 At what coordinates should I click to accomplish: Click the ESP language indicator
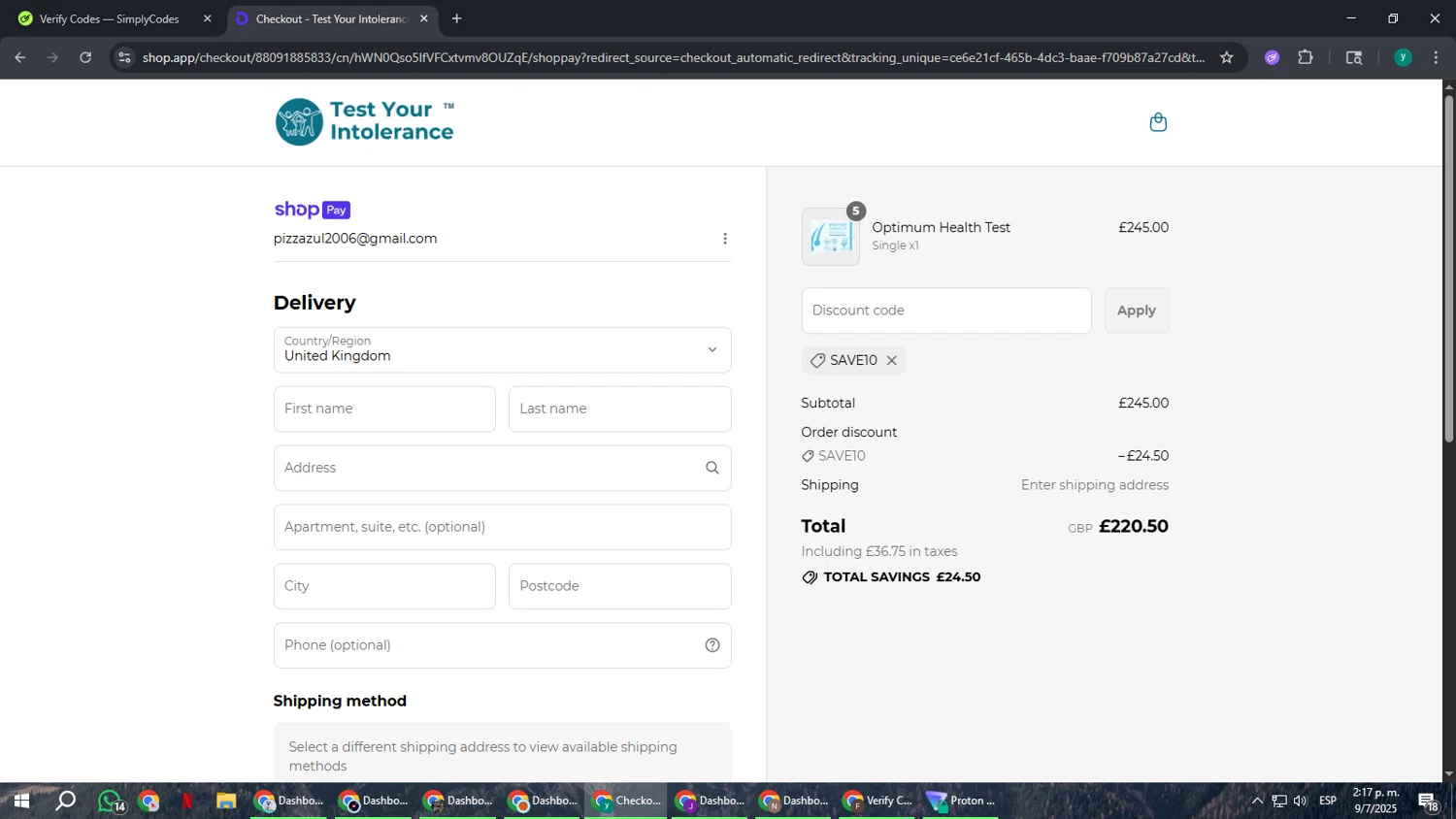[1327, 801]
